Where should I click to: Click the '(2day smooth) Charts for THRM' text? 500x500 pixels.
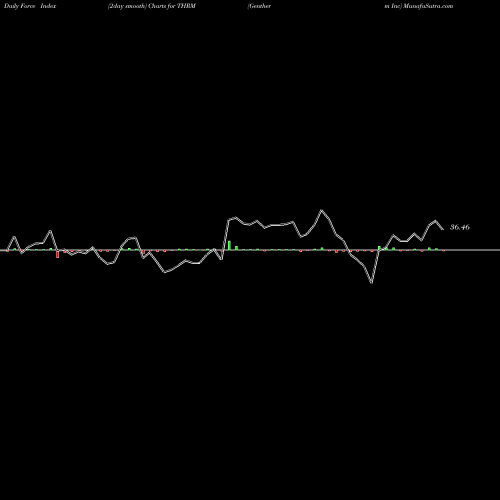(152, 6)
